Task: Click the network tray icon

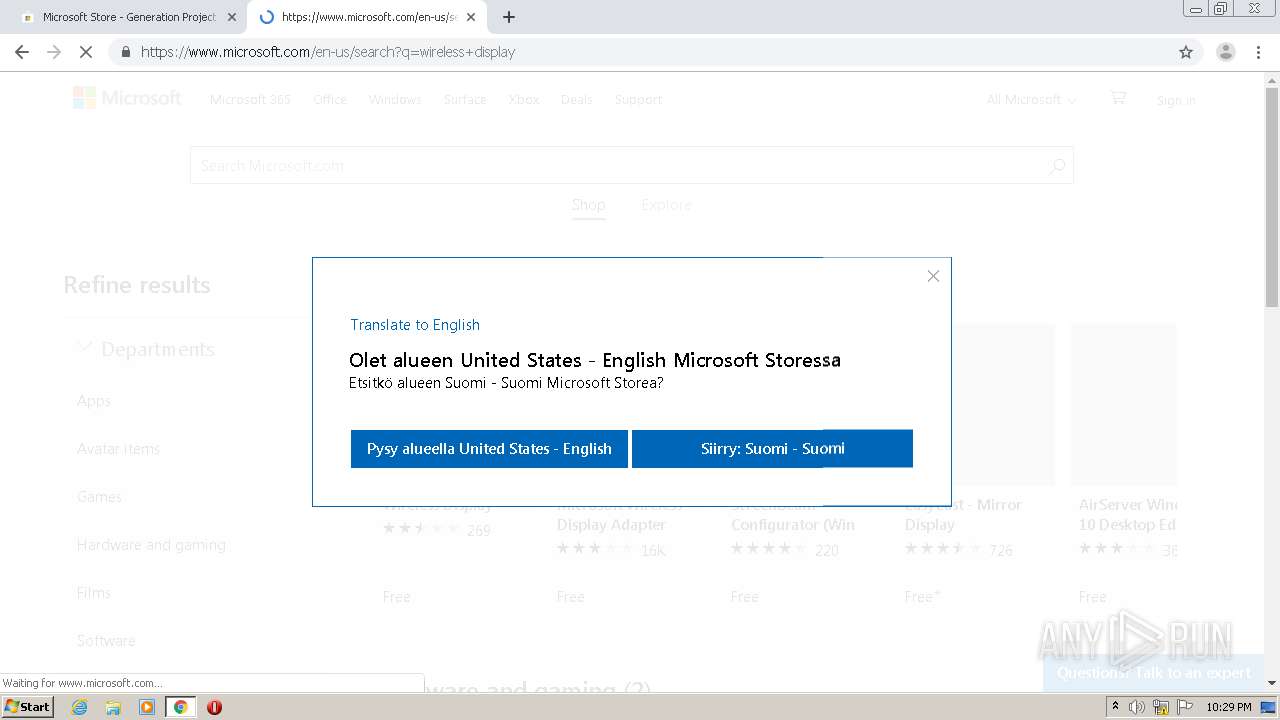Action: click(1161, 707)
